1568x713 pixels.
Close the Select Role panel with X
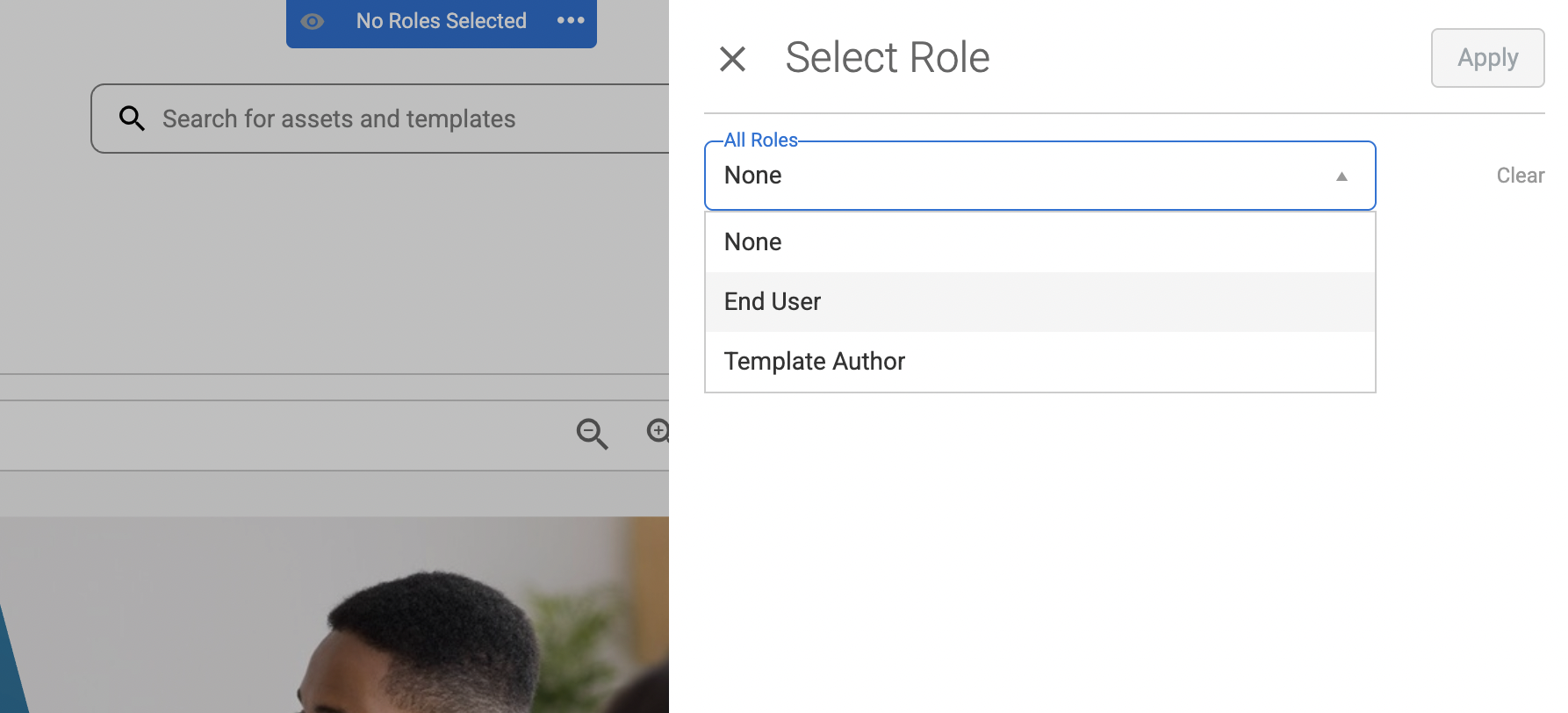pyautogui.click(x=732, y=59)
